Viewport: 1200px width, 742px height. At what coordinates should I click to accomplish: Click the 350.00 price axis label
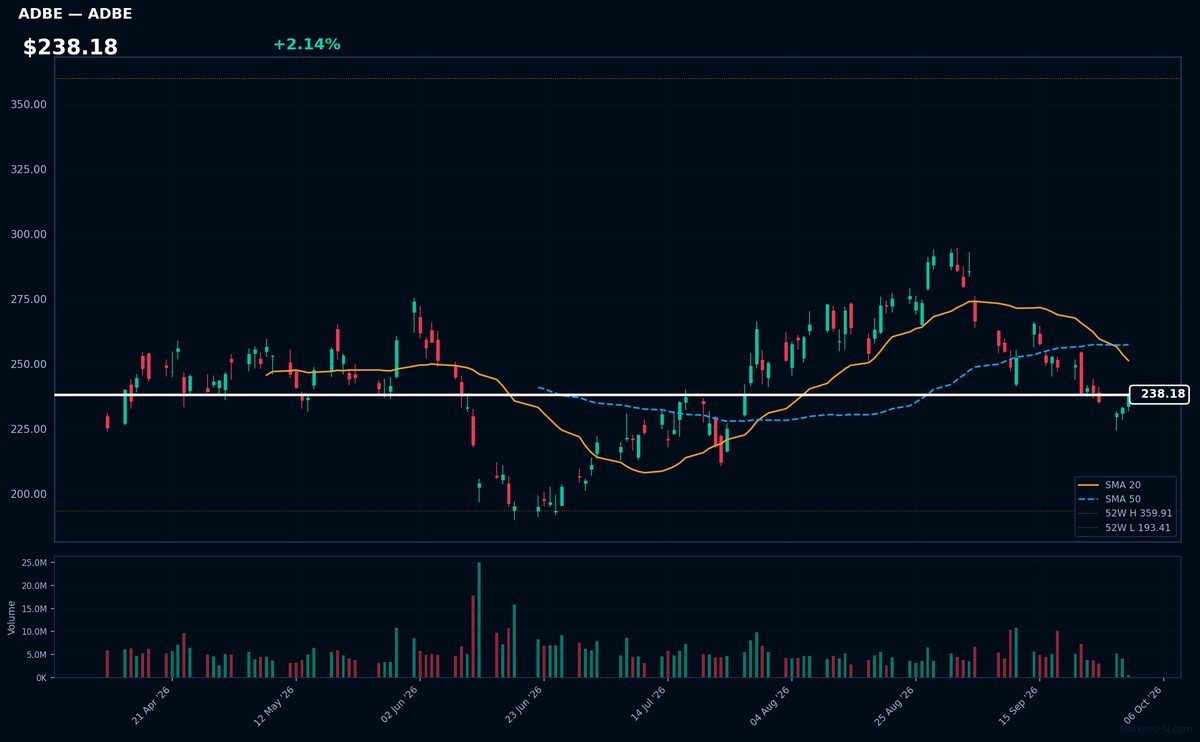(x=28, y=105)
